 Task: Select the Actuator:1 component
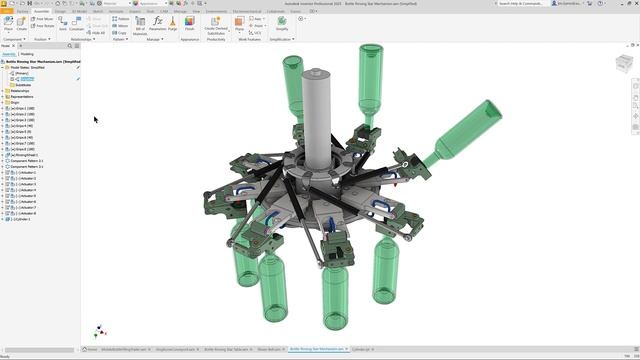pos(25,173)
